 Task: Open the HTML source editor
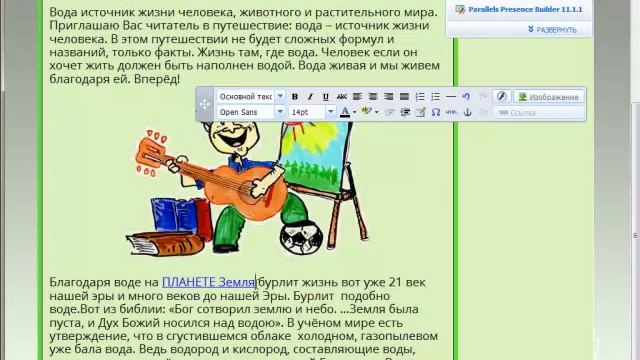[451, 112]
